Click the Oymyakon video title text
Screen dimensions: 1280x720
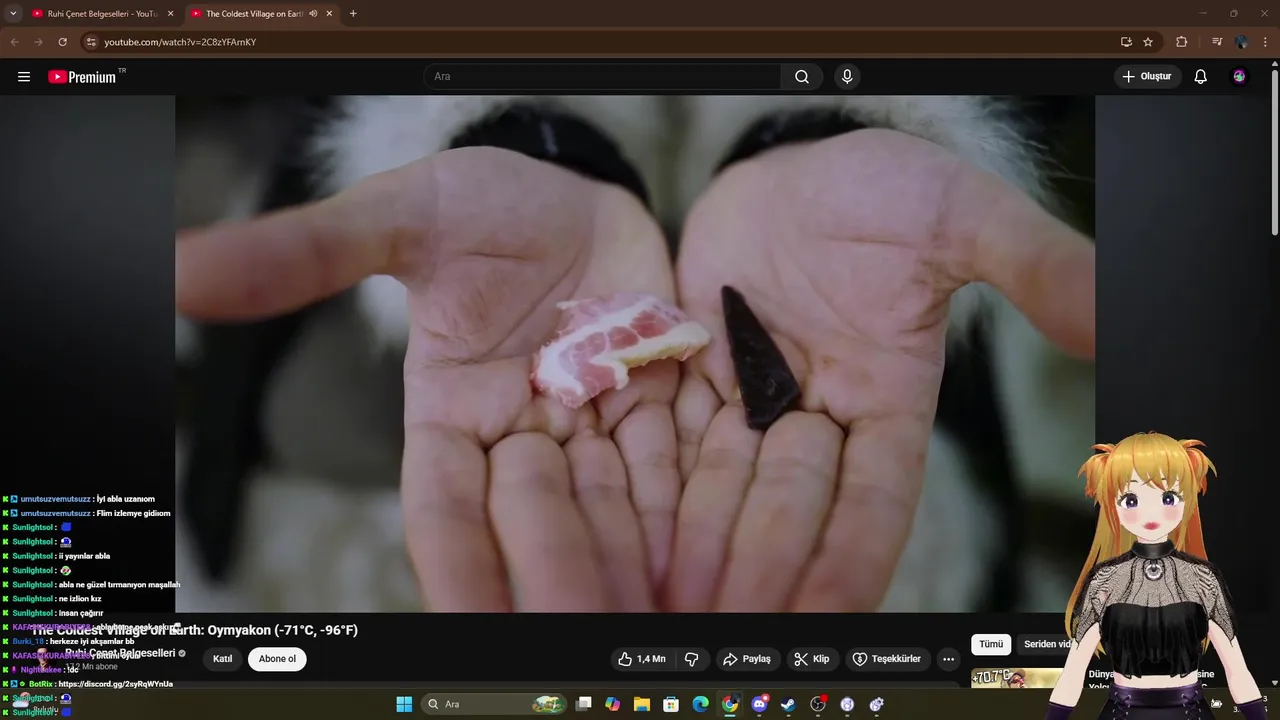click(x=194, y=630)
